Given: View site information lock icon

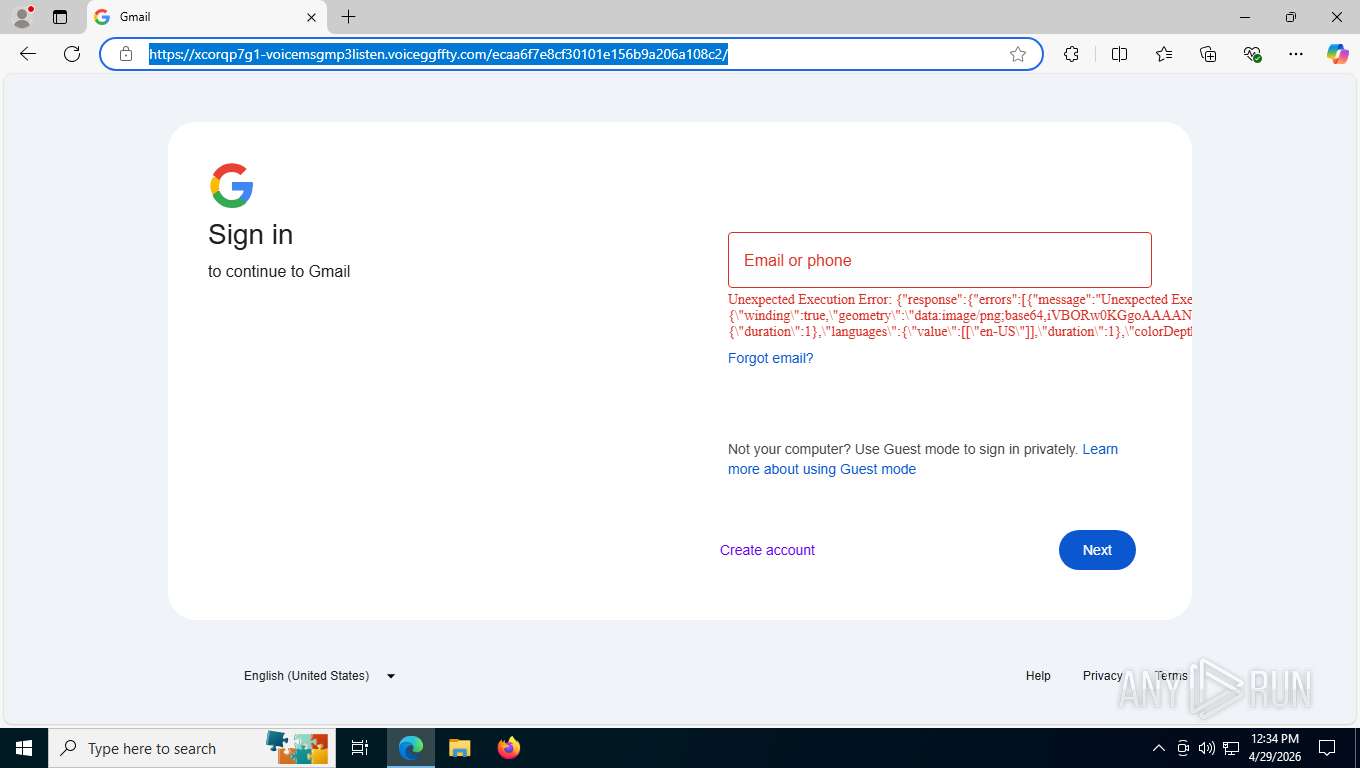Looking at the screenshot, I should tap(126, 54).
